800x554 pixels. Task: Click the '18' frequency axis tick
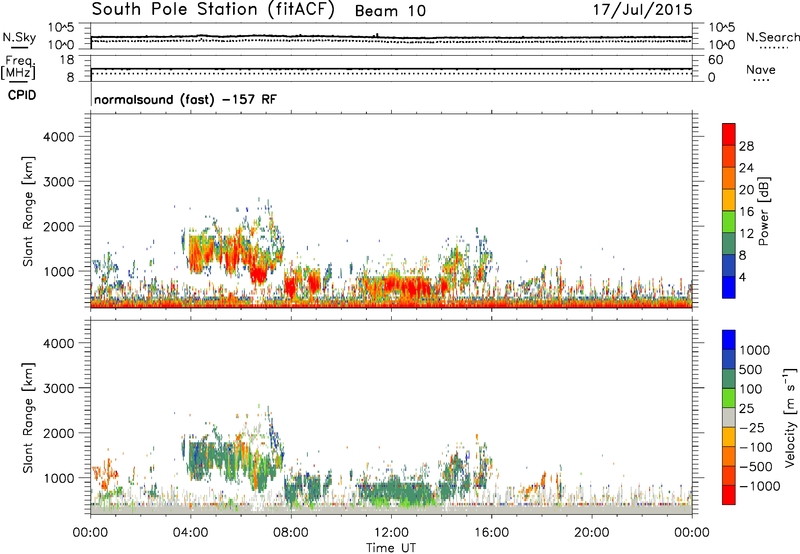point(66,60)
